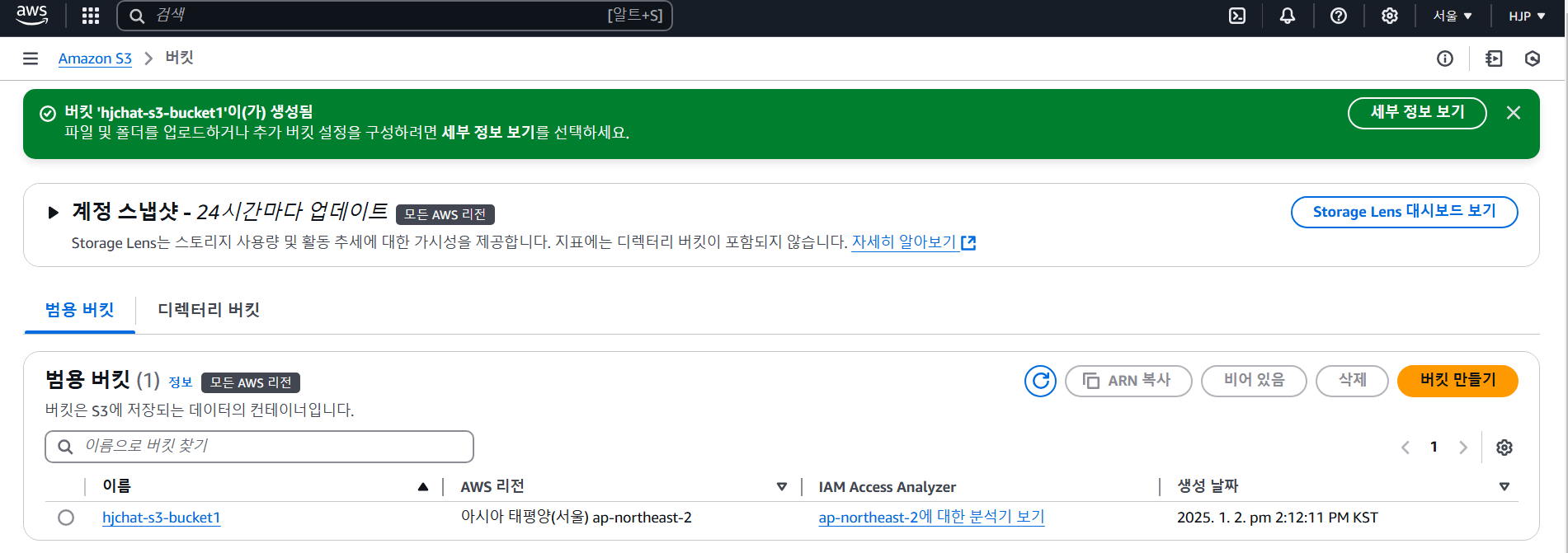Viewport: 1568px width, 553px height.
Task: Refresh the general purpose buckets list
Action: 1040,381
